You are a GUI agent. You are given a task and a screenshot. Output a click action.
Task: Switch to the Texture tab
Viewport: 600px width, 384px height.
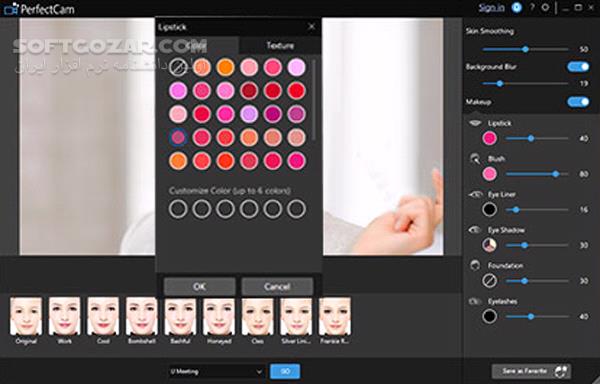tap(280, 46)
